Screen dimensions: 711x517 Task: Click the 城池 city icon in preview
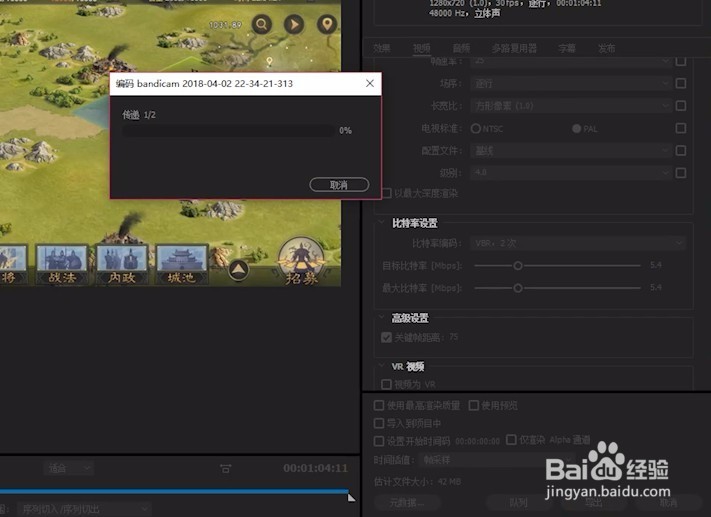[x=181, y=264]
